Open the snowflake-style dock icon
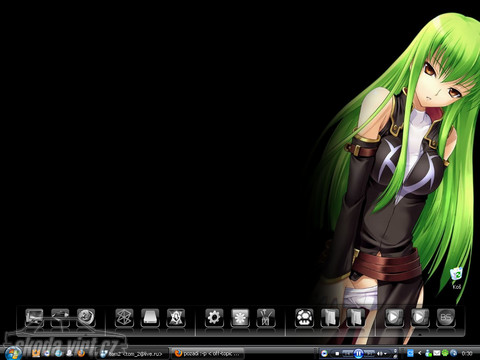This screenshot has width=480, height=360. point(240,317)
